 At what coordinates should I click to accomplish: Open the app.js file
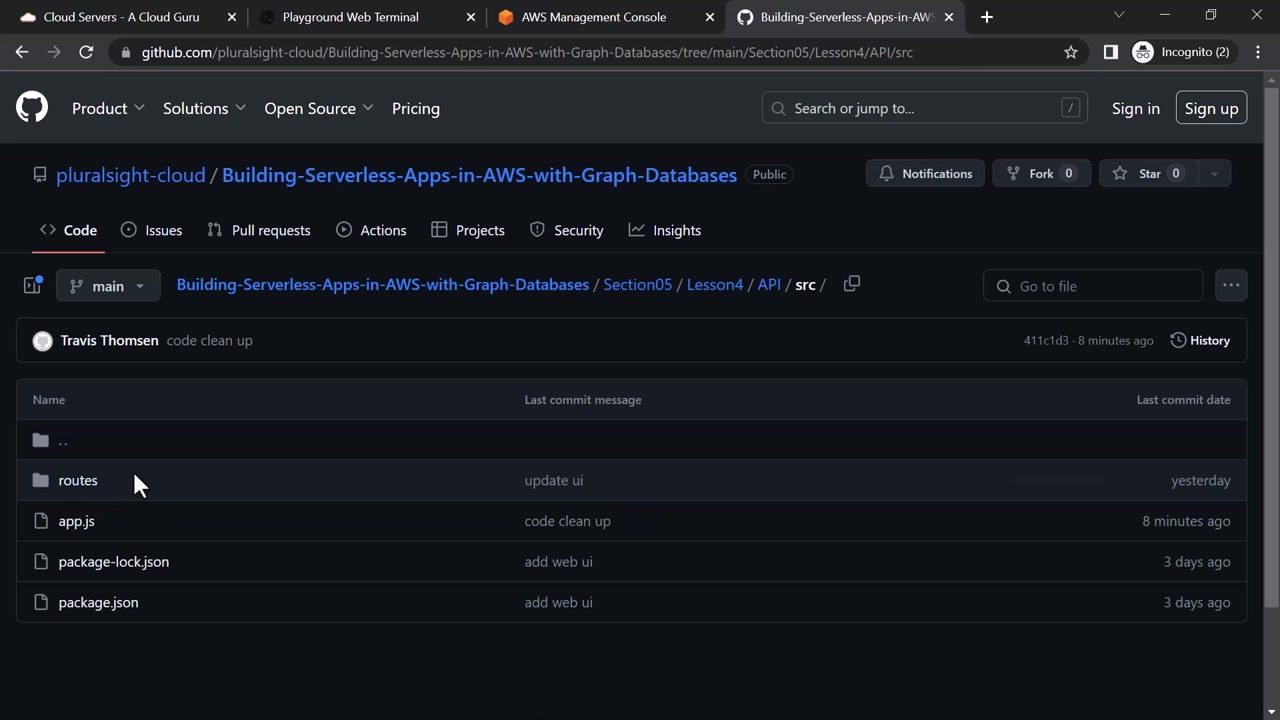[76, 521]
